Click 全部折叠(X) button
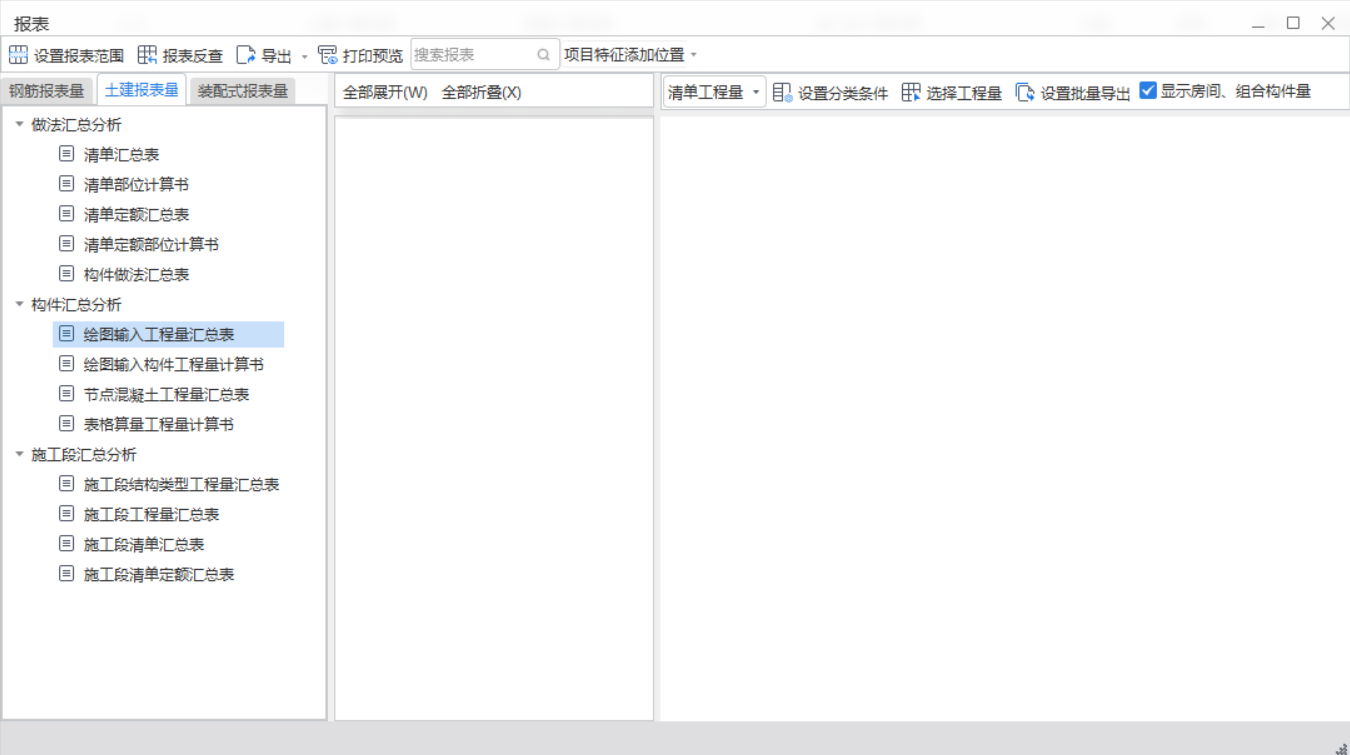1350x755 pixels. click(481, 92)
